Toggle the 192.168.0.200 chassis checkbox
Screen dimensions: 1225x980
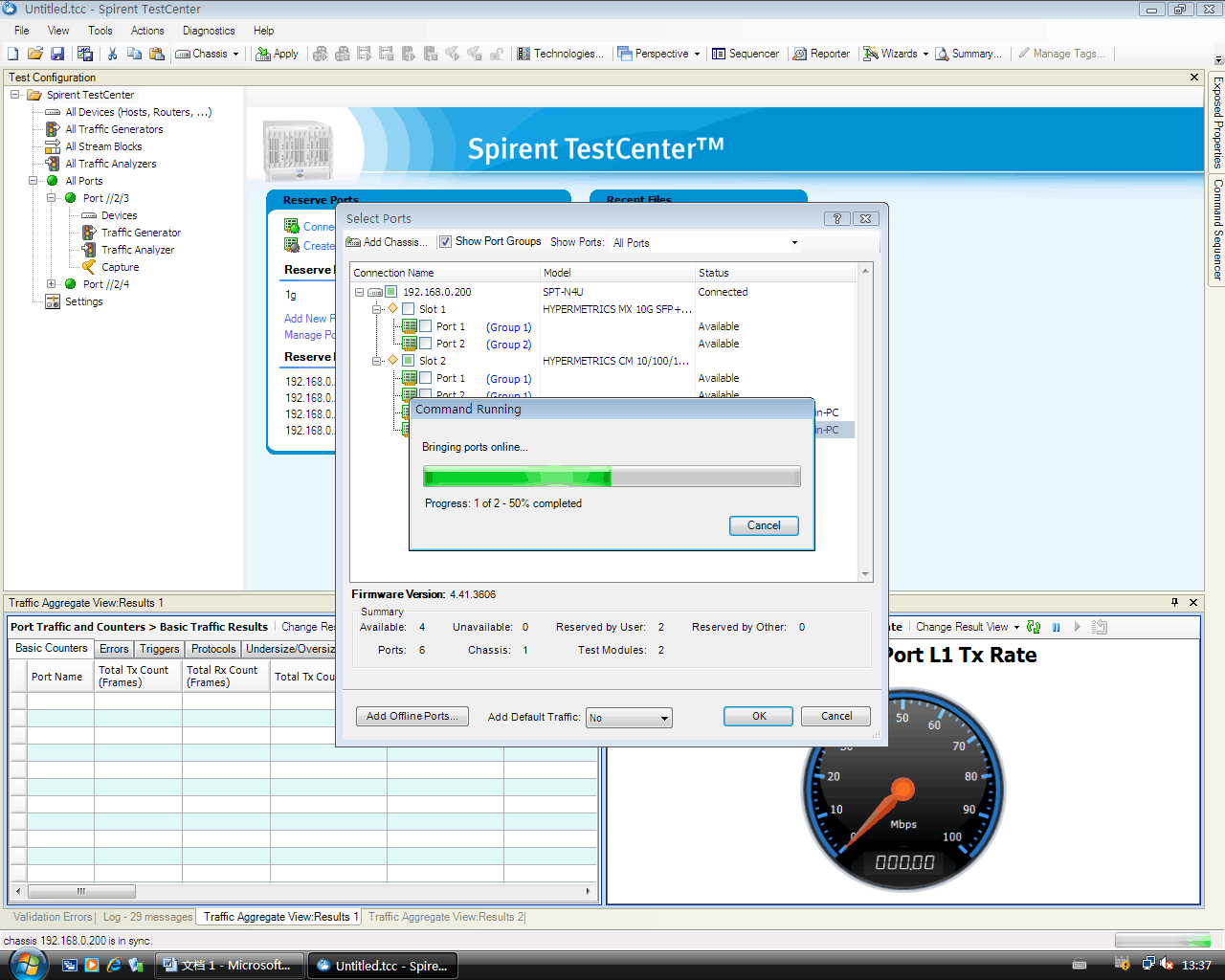tap(390, 292)
